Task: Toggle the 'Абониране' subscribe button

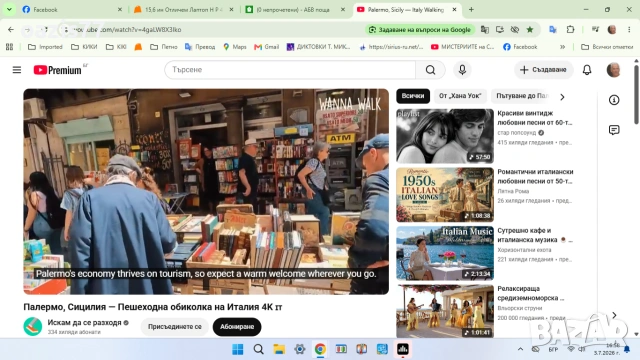Action: (237, 327)
